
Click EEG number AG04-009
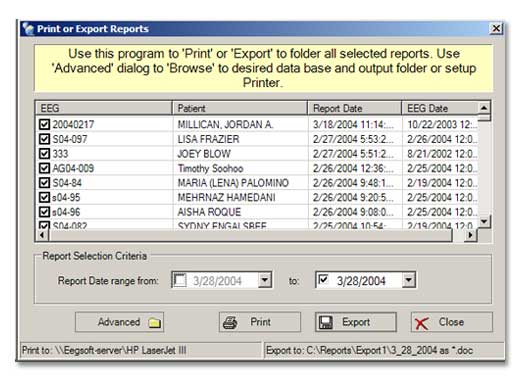click(x=73, y=168)
